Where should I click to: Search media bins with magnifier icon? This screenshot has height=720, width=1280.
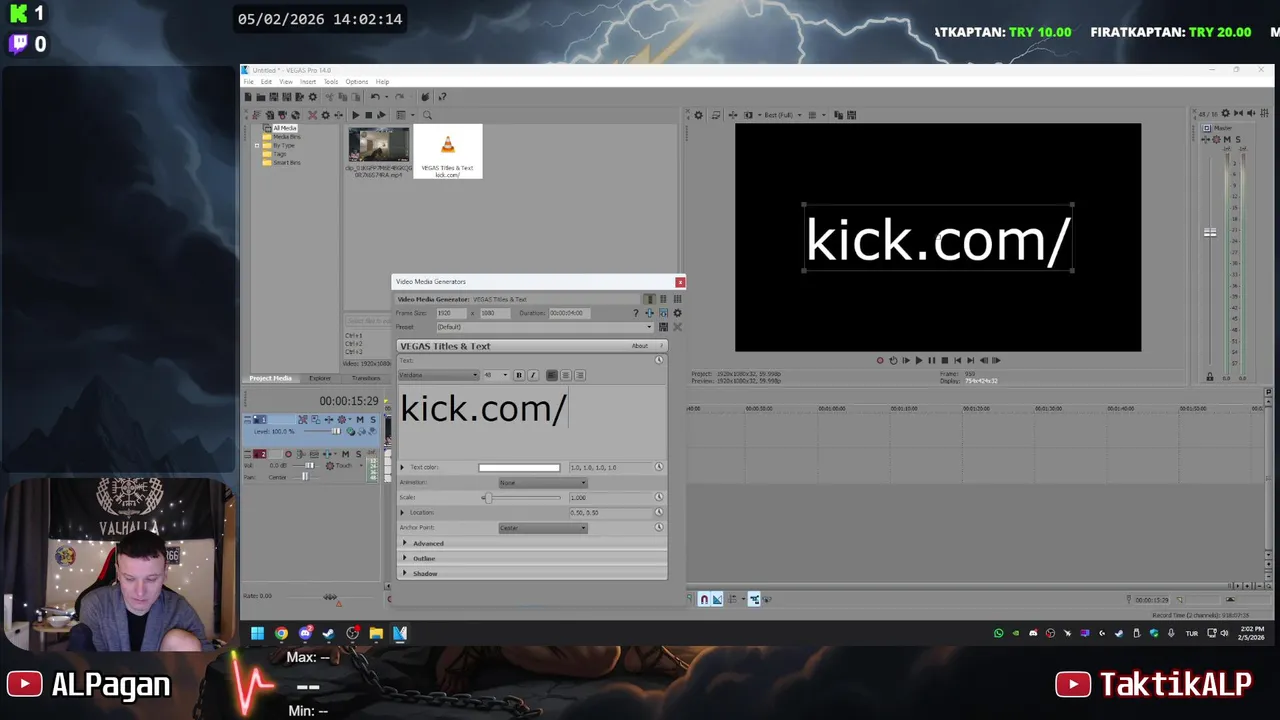point(427,115)
